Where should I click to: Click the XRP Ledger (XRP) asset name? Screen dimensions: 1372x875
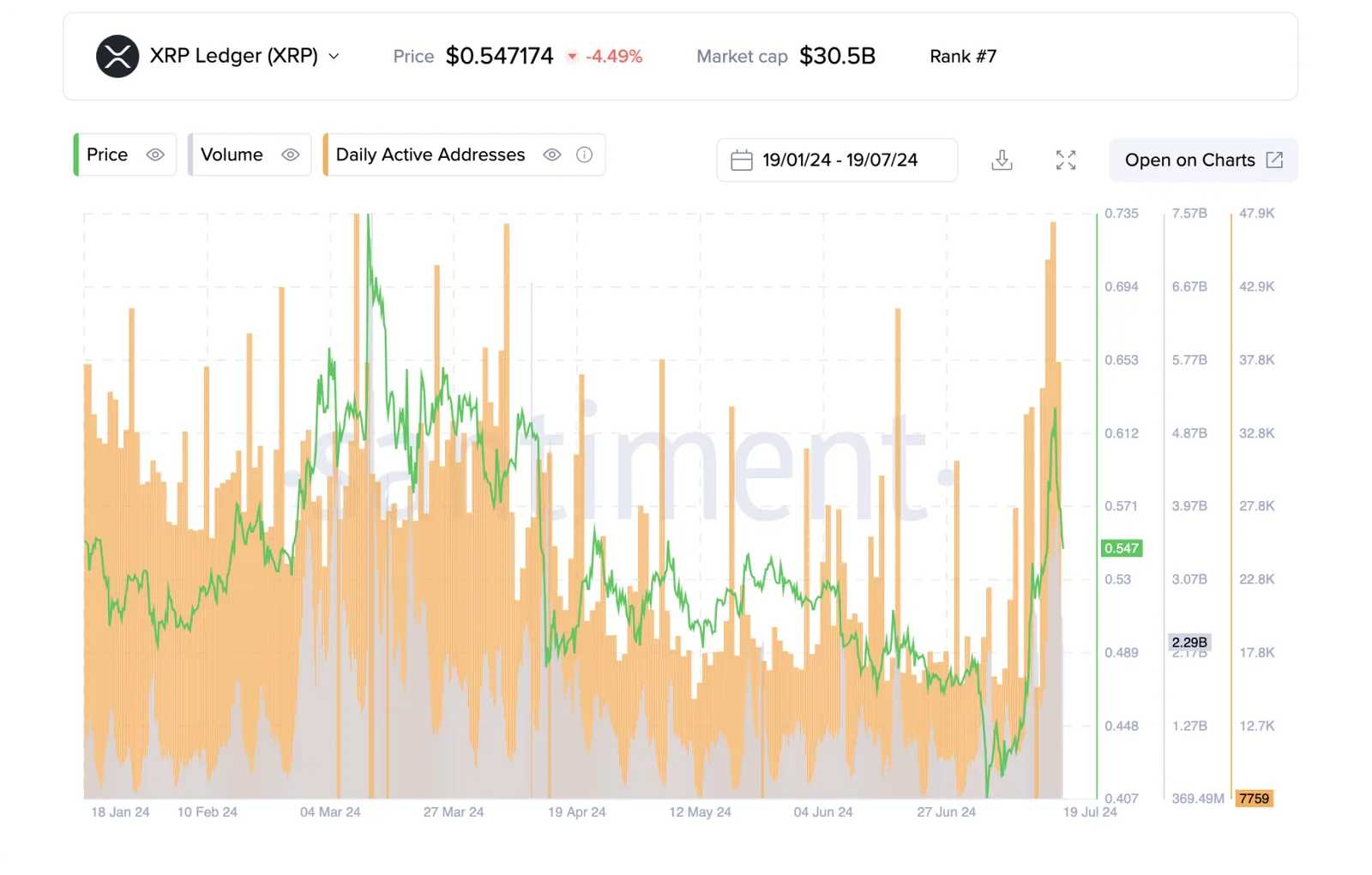point(234,57)
